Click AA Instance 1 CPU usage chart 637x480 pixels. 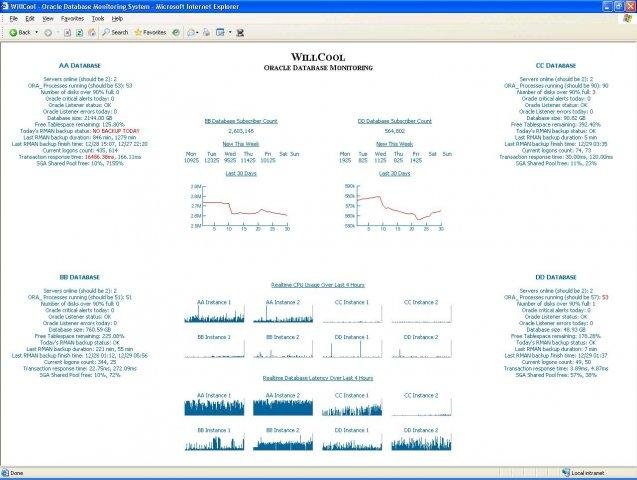coord(214,314)
